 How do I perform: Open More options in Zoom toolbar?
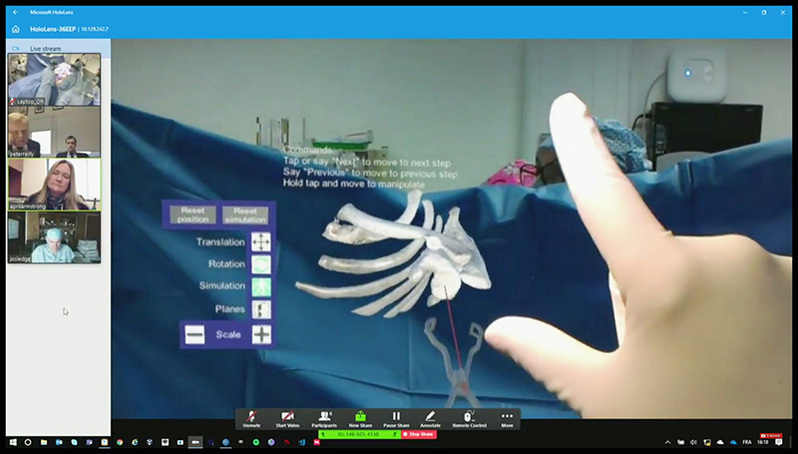coord(507,419)
